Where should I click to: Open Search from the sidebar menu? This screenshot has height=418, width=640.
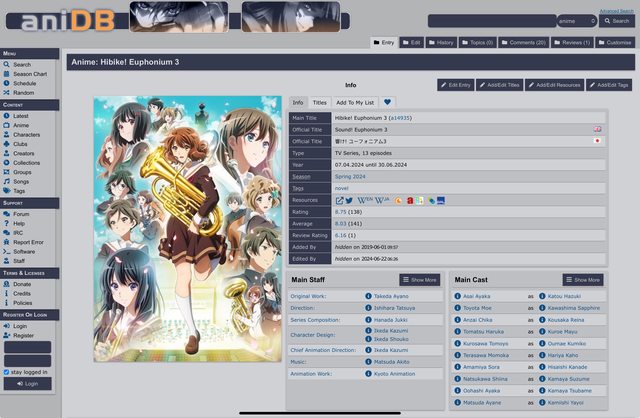pos(22,64)
